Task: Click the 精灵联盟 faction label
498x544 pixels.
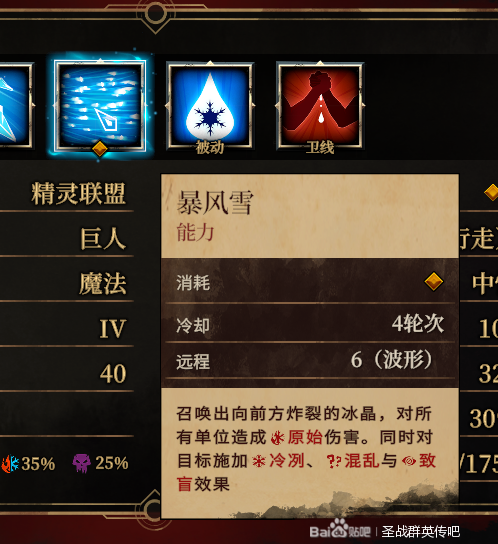Action: (x=78, y=194)
